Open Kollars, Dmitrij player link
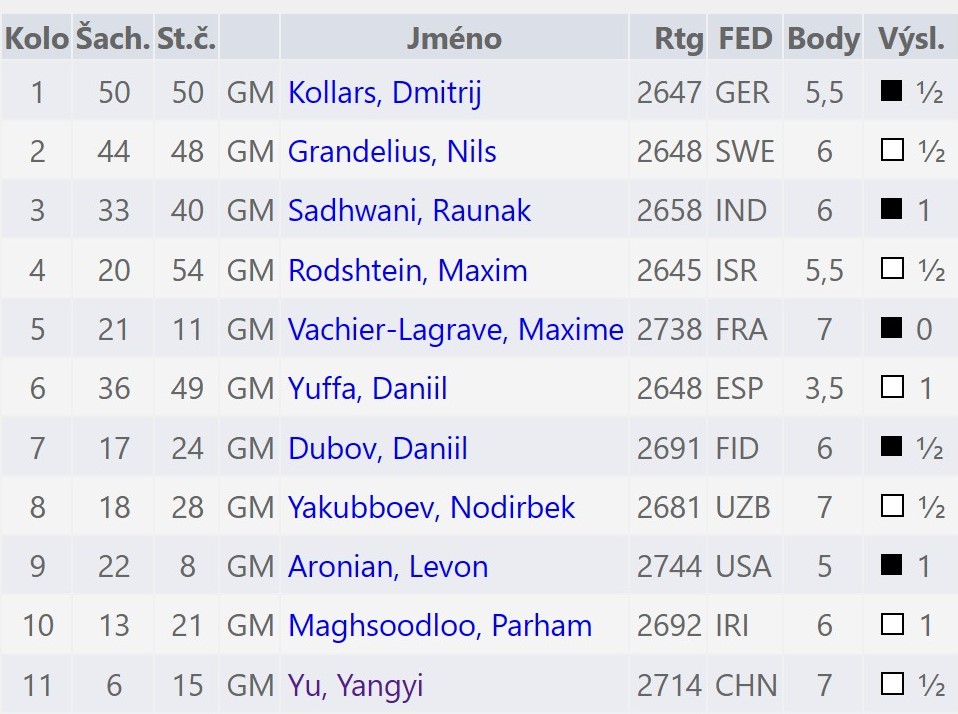 tap(384, 93)
